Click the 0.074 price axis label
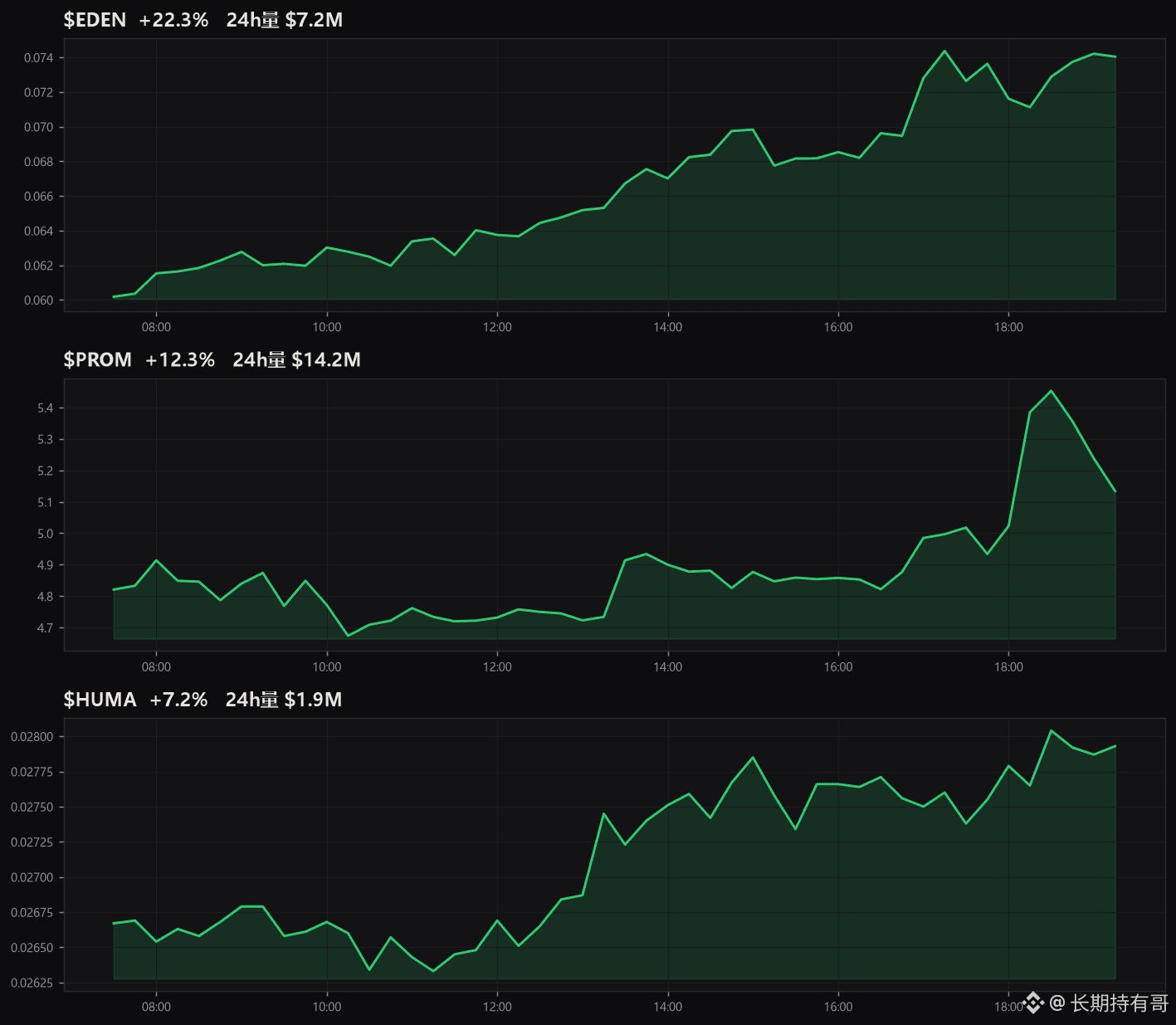Screen dimensions: 1176x1025 [x=38, y=57]
